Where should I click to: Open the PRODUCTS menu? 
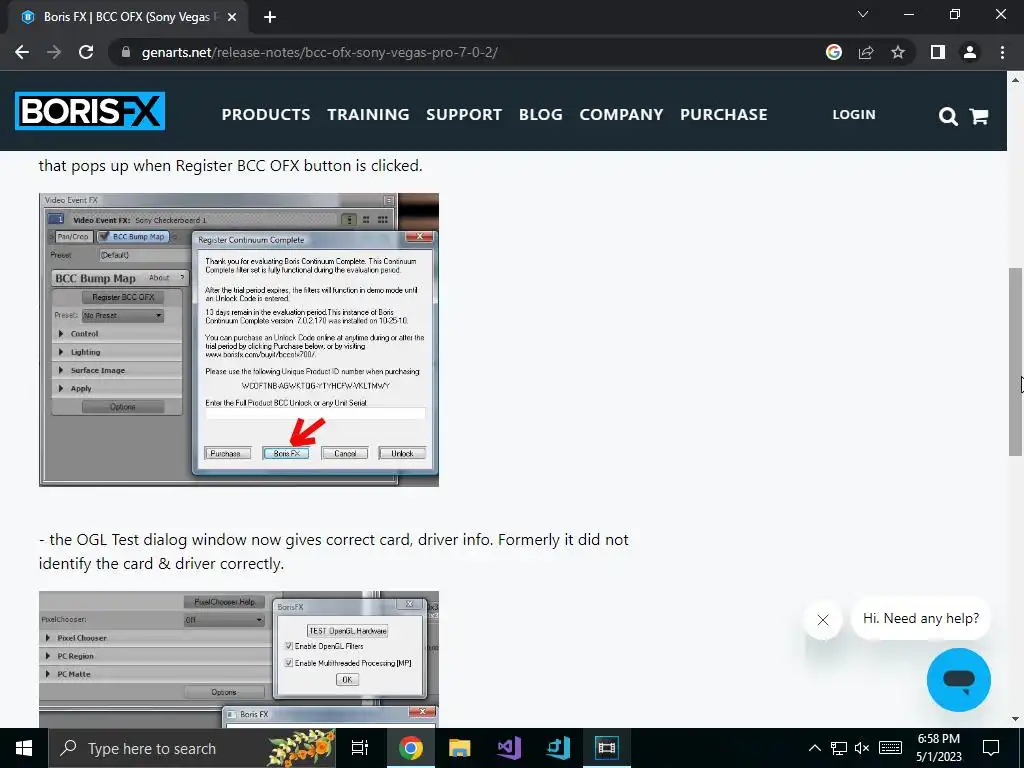tap(266, 114)
